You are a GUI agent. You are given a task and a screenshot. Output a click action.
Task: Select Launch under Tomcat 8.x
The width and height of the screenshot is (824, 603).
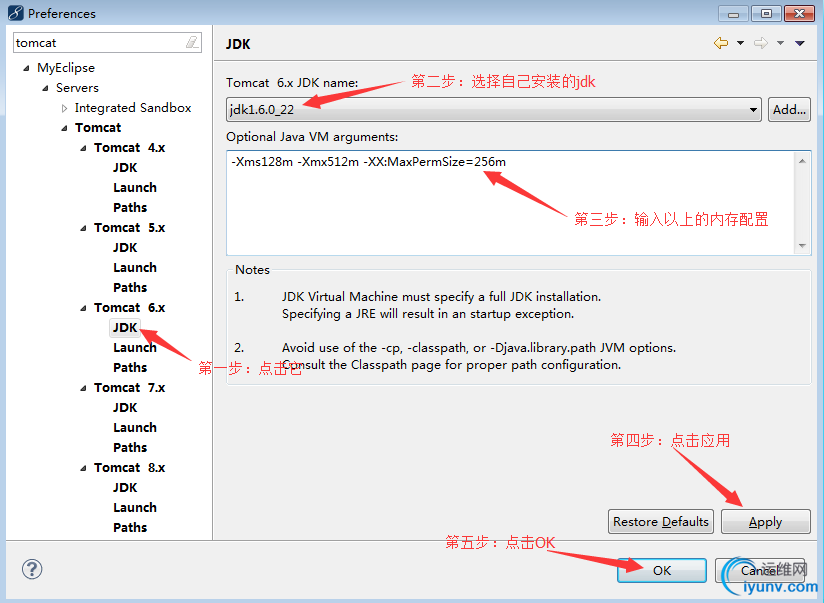click(x=135, y=508)
